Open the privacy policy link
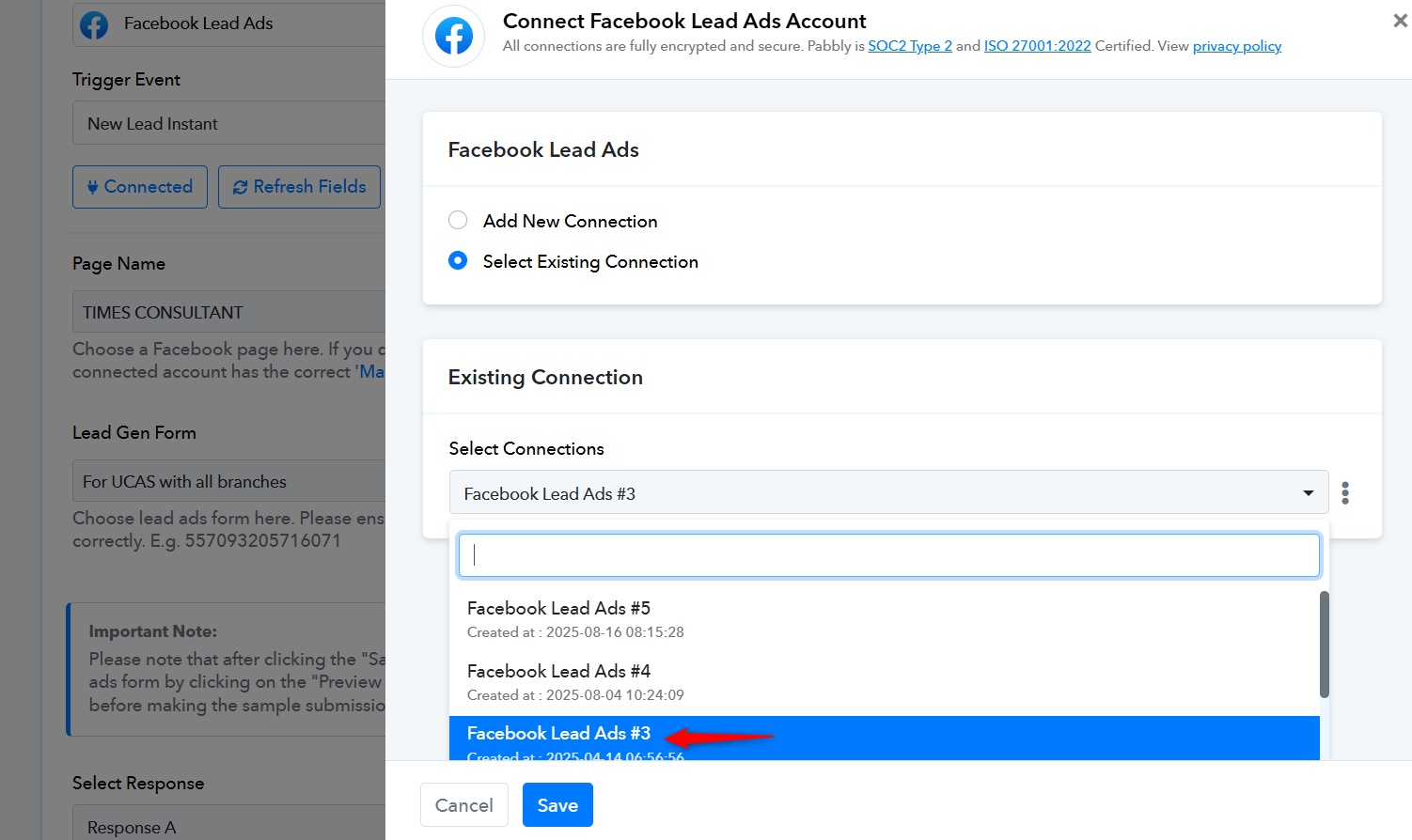The height and width of the screenshot is (840, 1412). pyautogui.click(x=1237, y=46)
